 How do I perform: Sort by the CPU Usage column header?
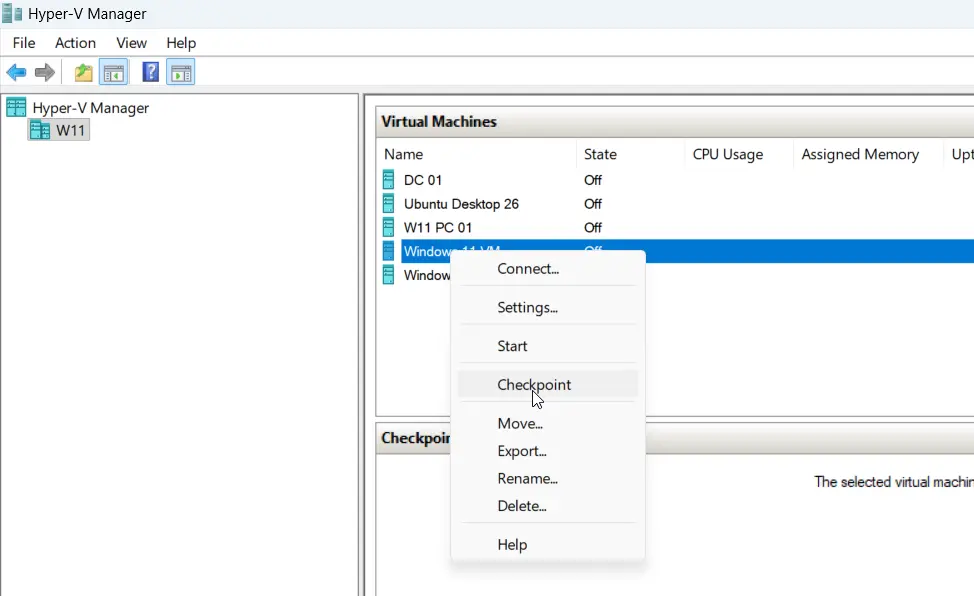[739, 154]
